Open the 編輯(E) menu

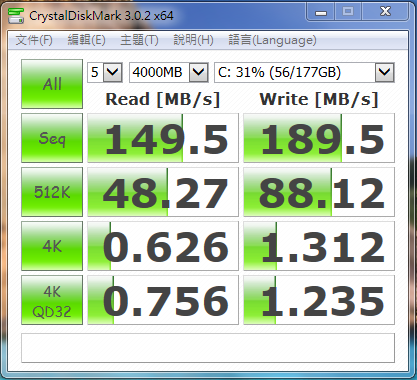point(86,40)
